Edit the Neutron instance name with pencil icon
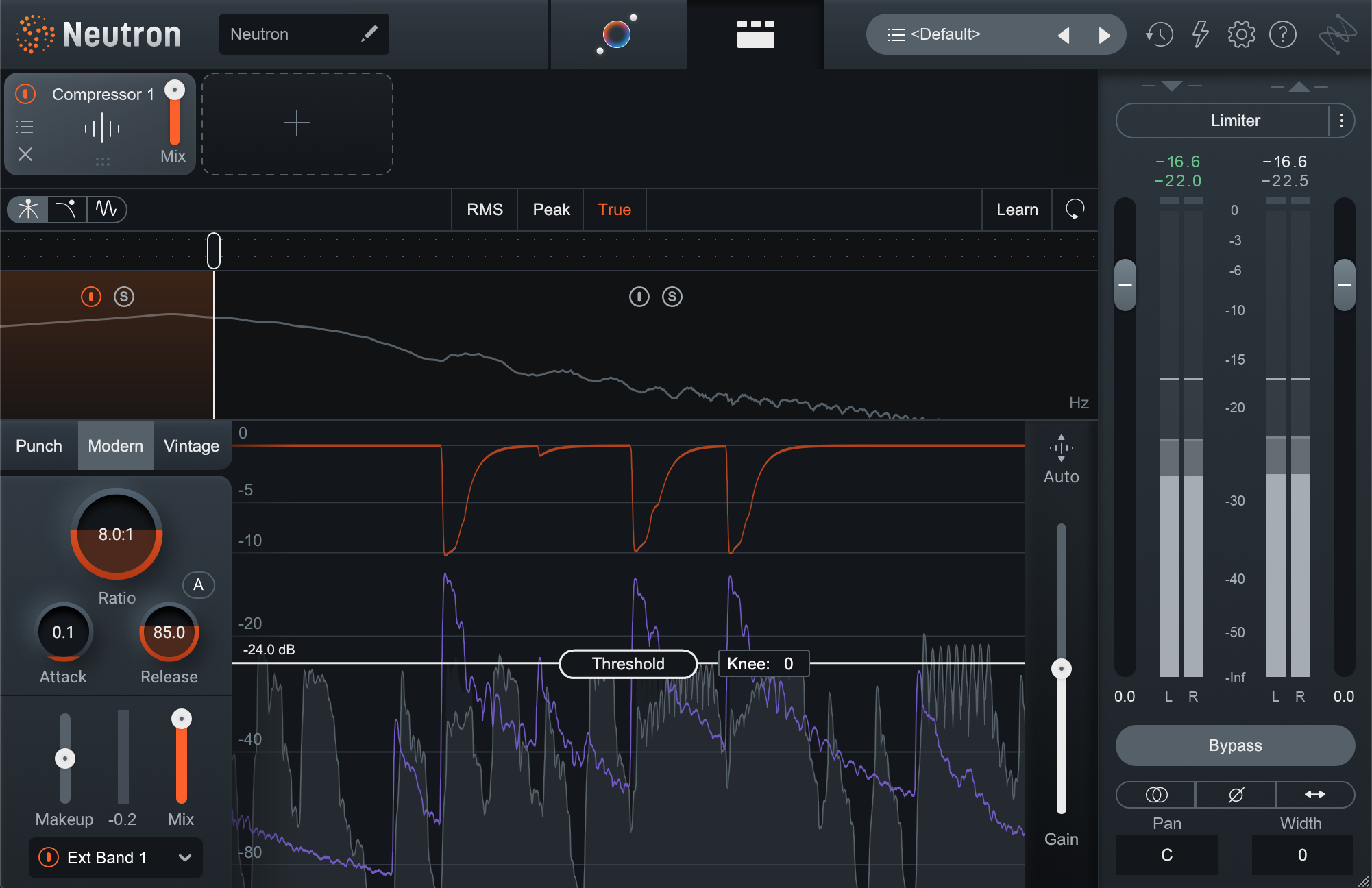This screenshot has width=1372, height=888. coord(369,34)
